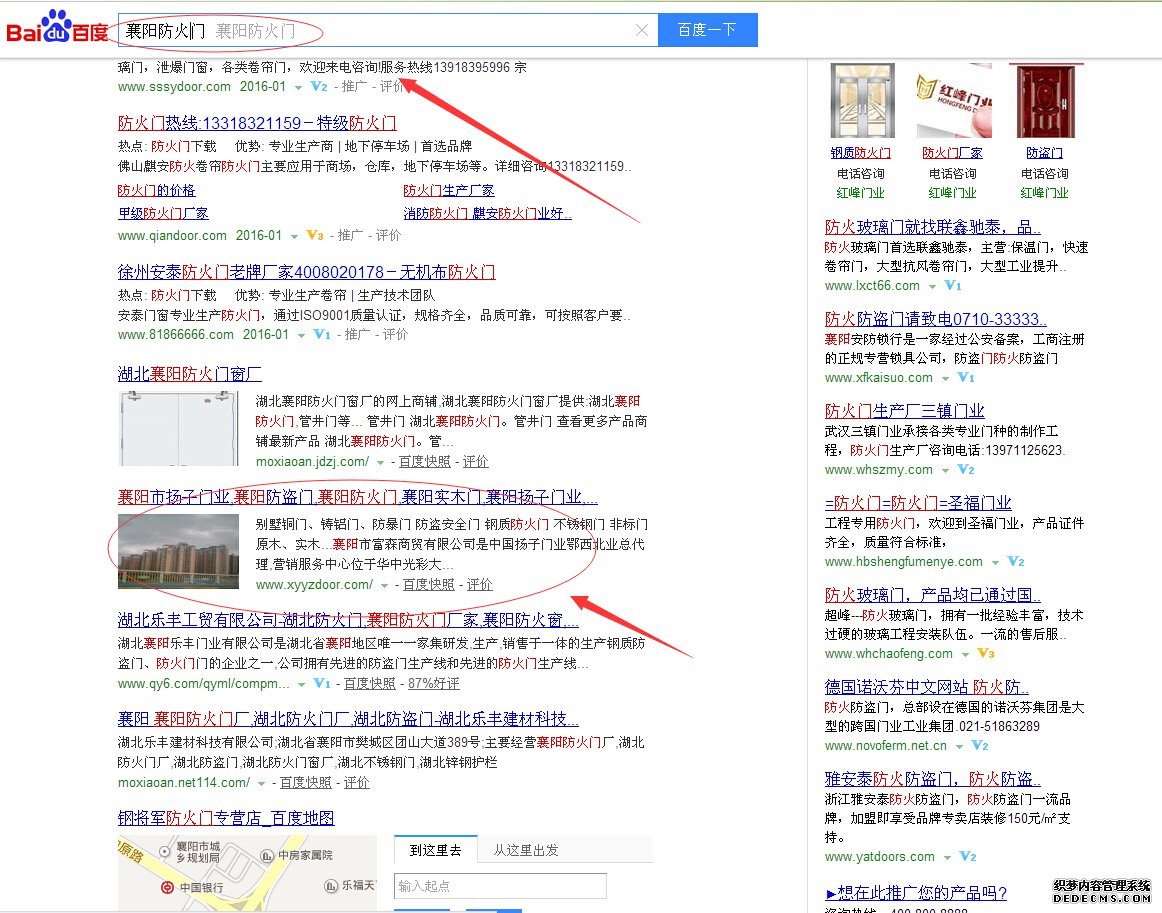Image resolution: width=1162 pixels, height=913 pixels.
Task: Click the V2 badge beside www.yatdoors.com
Action: click(x=968, y=857)
